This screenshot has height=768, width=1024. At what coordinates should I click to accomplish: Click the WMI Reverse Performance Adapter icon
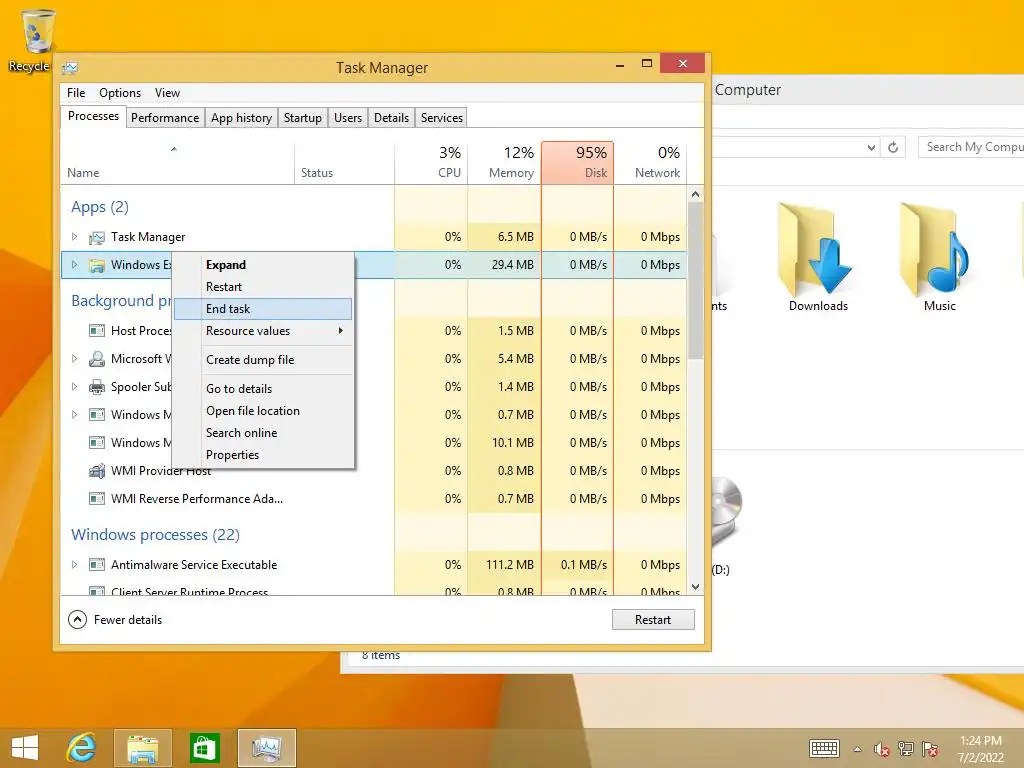[97, 499]
